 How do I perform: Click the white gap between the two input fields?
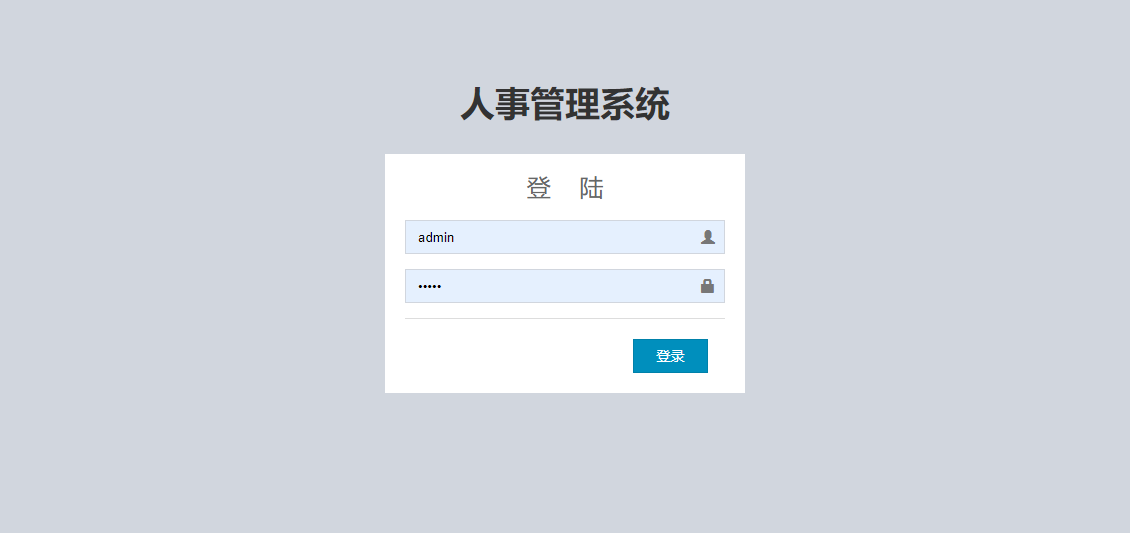tap(564, 261)
